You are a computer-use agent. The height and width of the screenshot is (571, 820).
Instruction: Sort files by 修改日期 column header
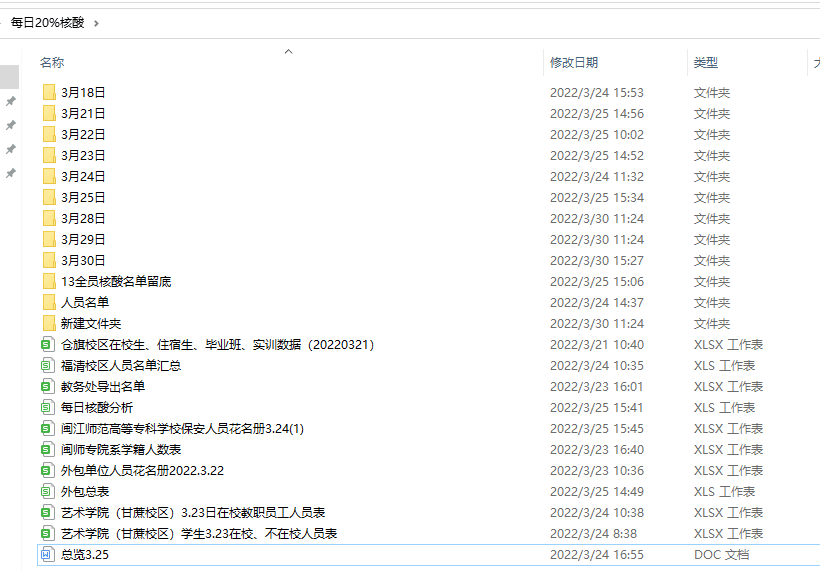coord(574,62)
